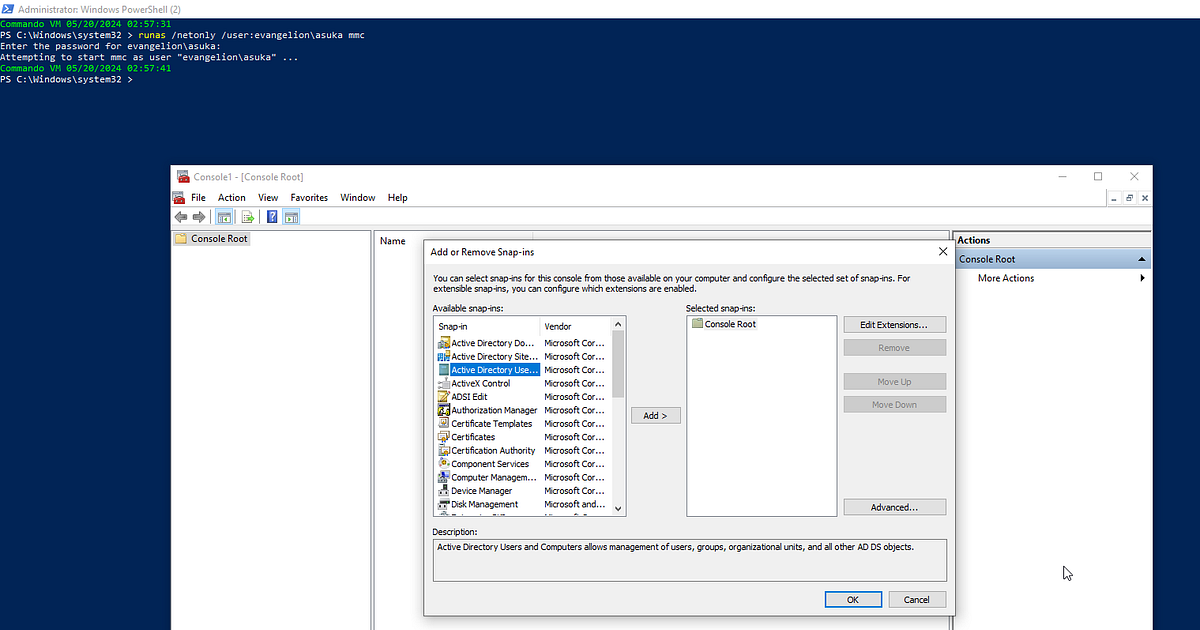
Task: Click the Help question-mark toolbar icon
Action: [271, 216]
